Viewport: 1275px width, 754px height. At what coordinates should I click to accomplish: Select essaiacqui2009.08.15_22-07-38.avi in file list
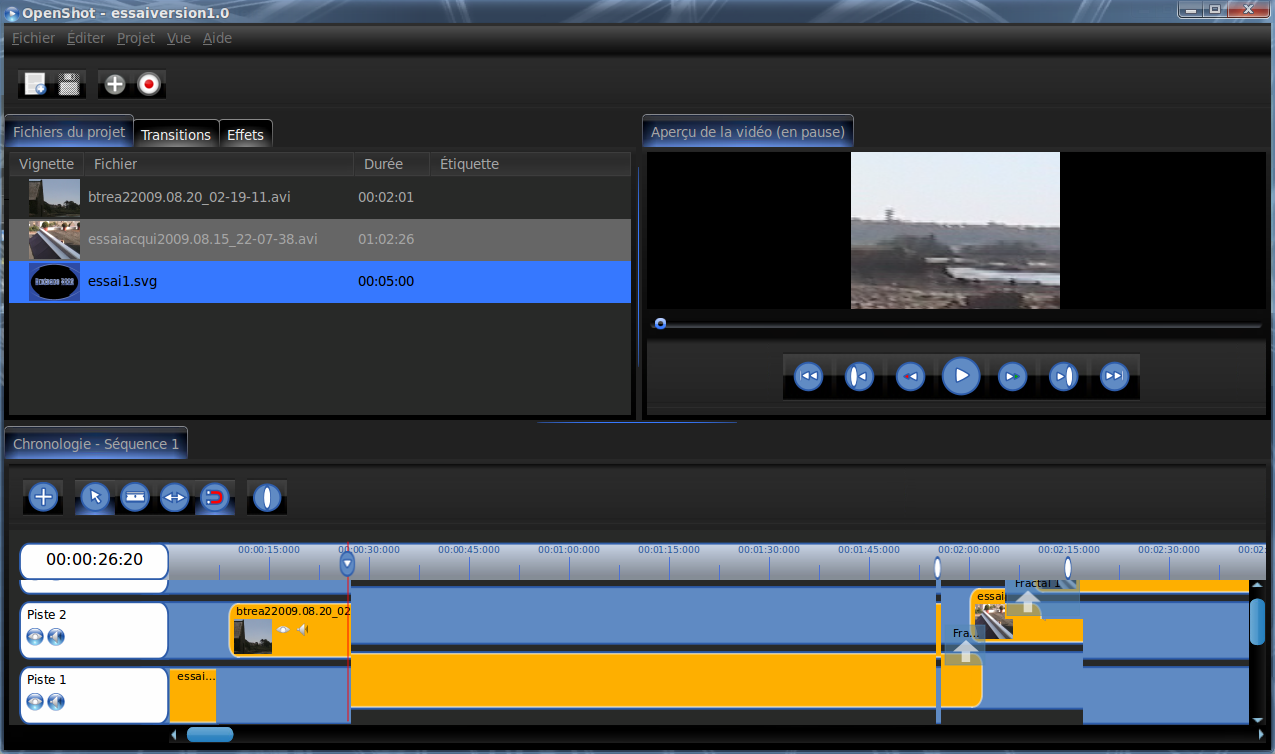pos(203,240)
